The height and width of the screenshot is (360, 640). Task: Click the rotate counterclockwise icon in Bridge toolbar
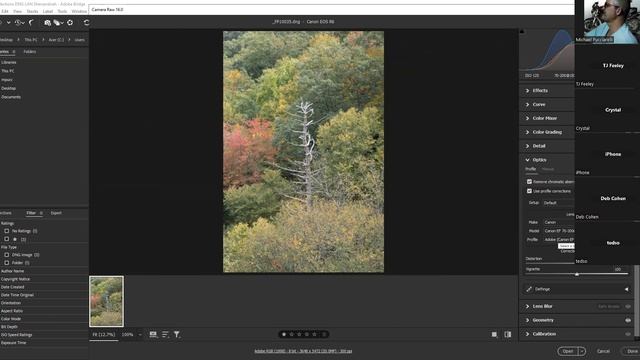tap(87, 22)
